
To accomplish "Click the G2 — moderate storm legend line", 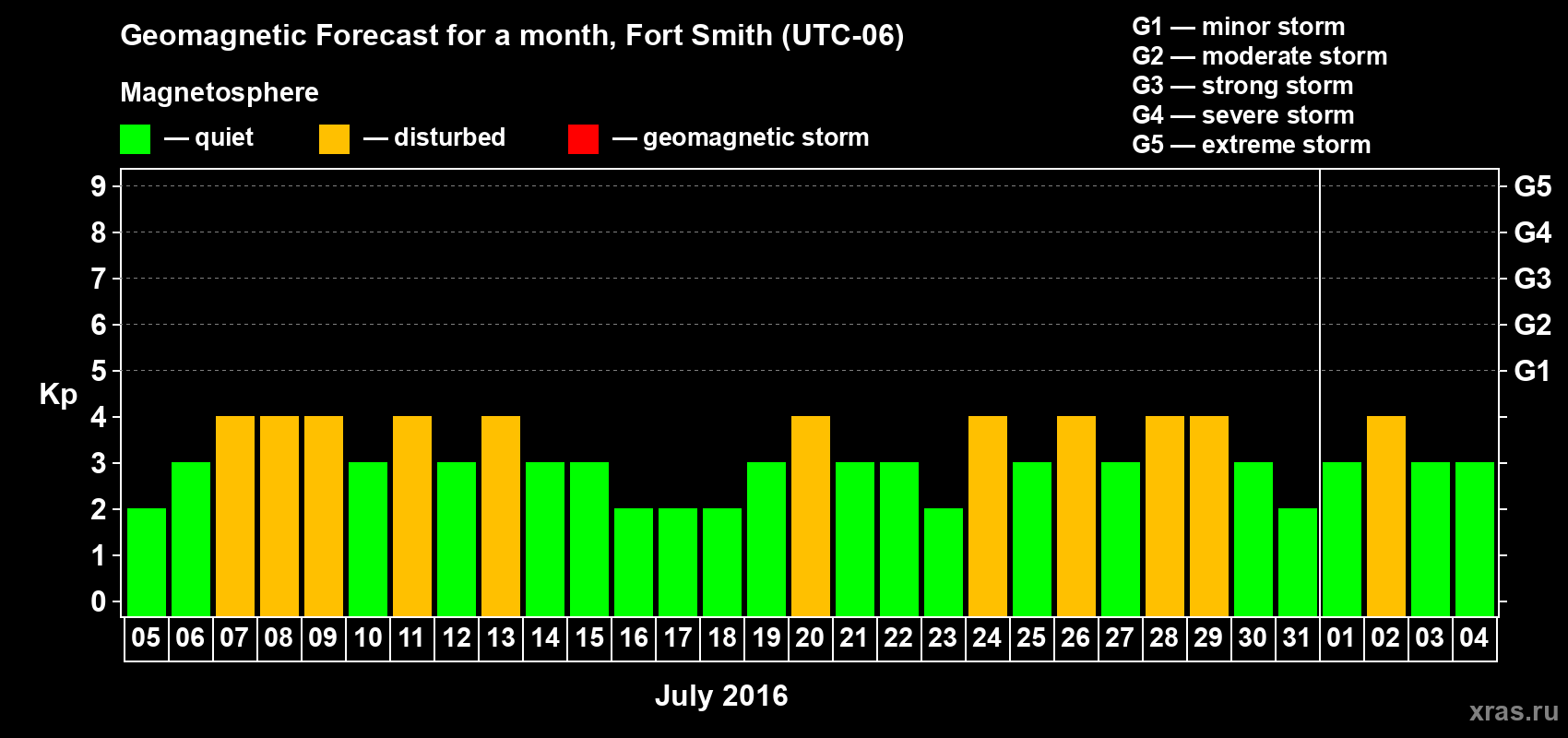I will coord(1259,56).
